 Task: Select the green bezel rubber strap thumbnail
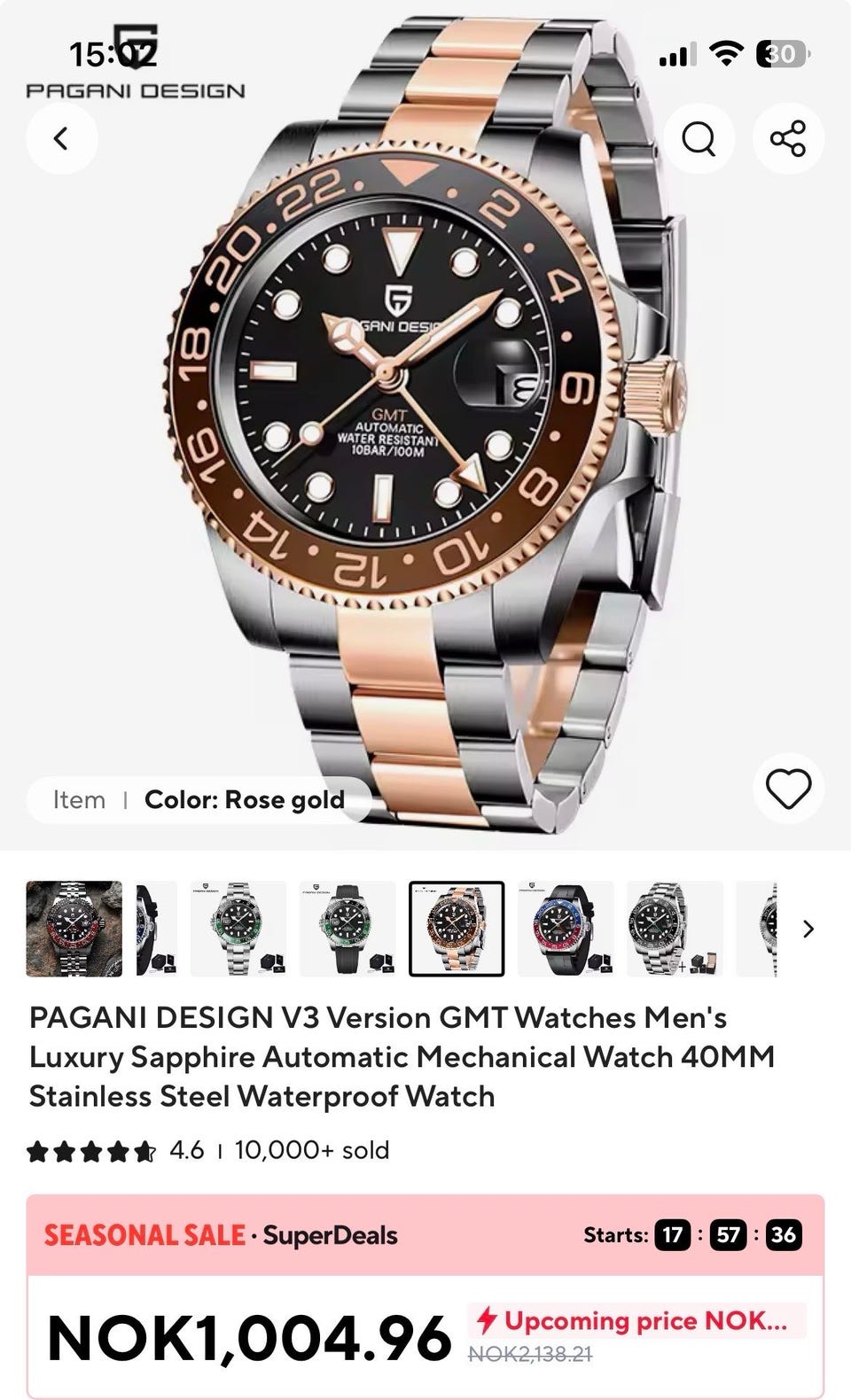pos(347,929)
